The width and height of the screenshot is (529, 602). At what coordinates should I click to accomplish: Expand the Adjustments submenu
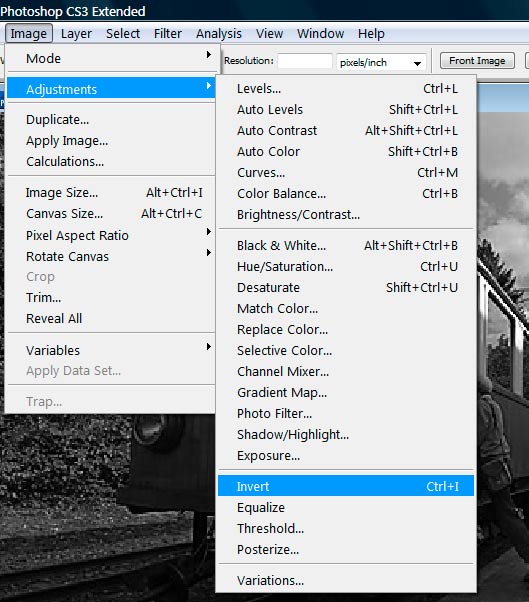coord(111,89)
